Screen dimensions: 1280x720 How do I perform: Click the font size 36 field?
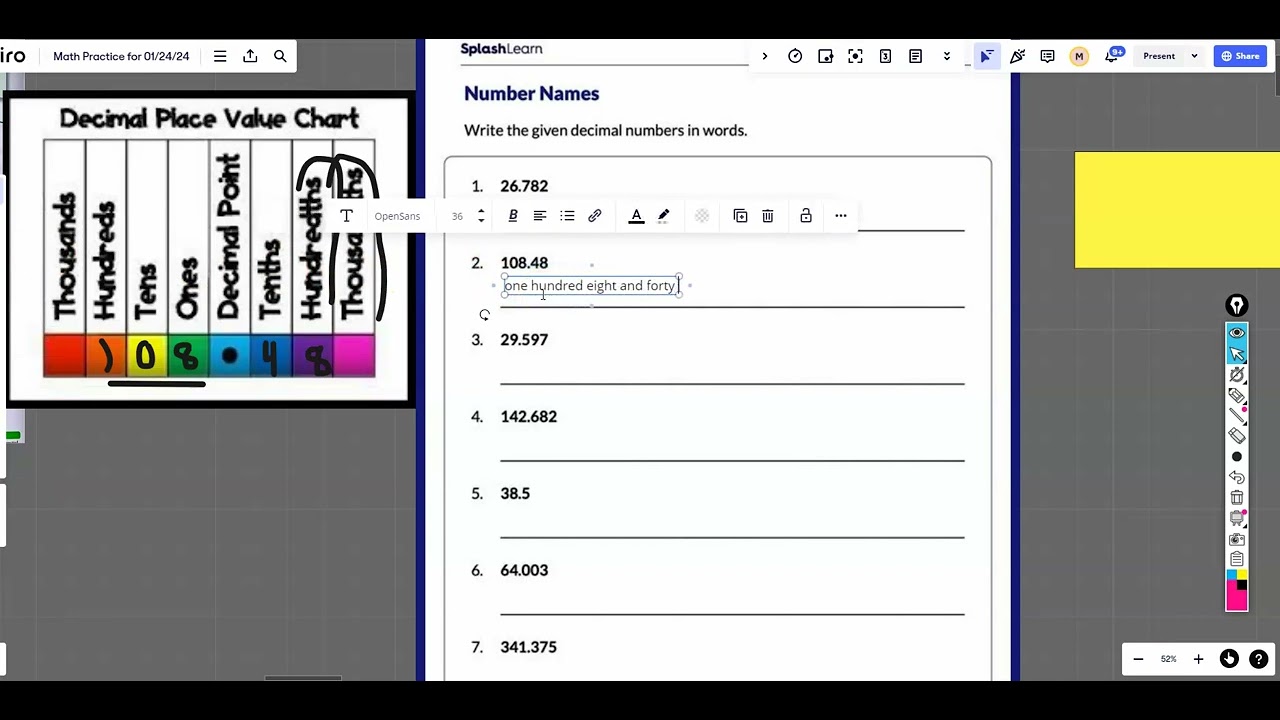coord(457,216)
